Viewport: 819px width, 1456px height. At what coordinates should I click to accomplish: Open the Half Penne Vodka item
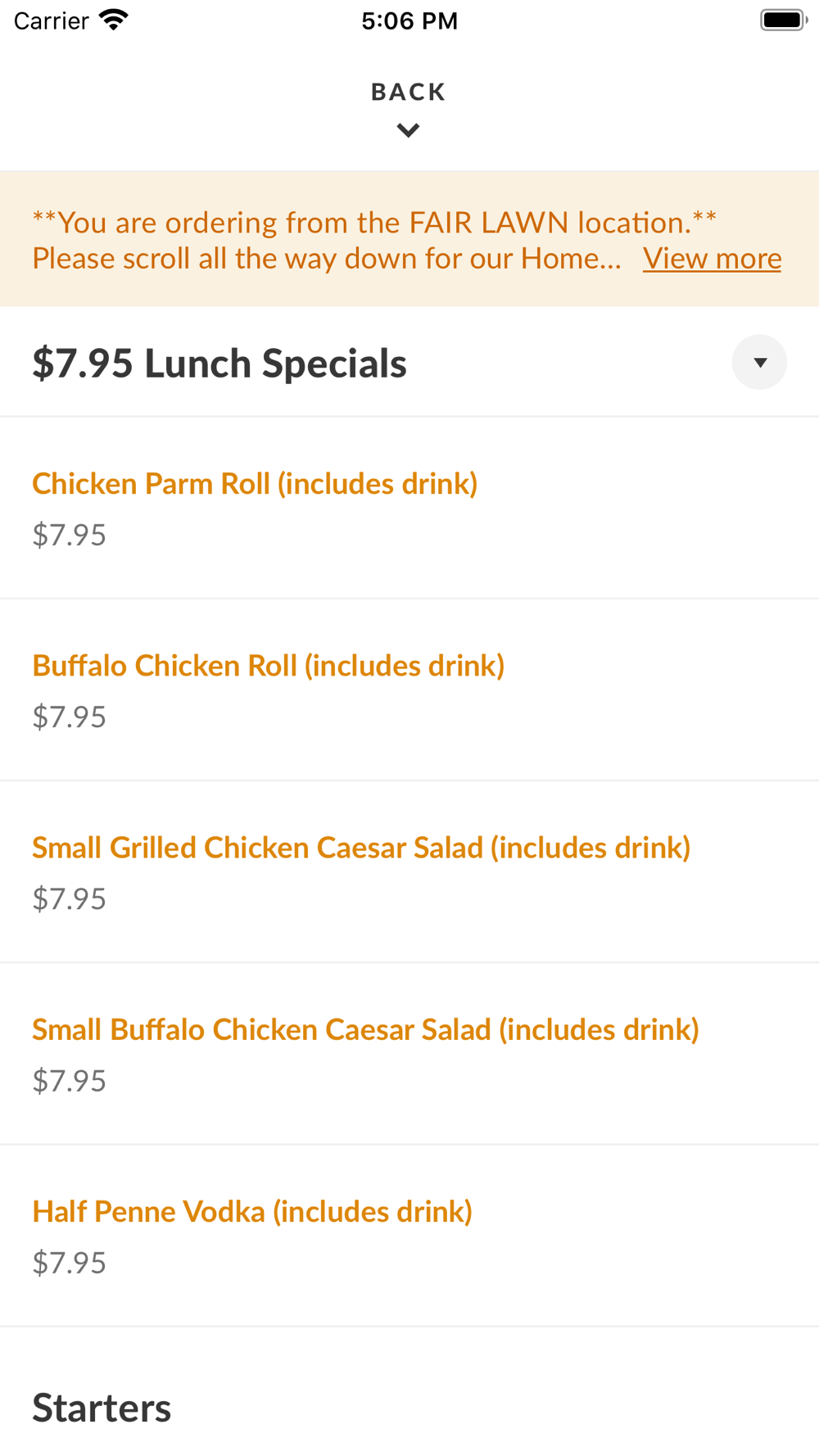tap(252, 1211)
